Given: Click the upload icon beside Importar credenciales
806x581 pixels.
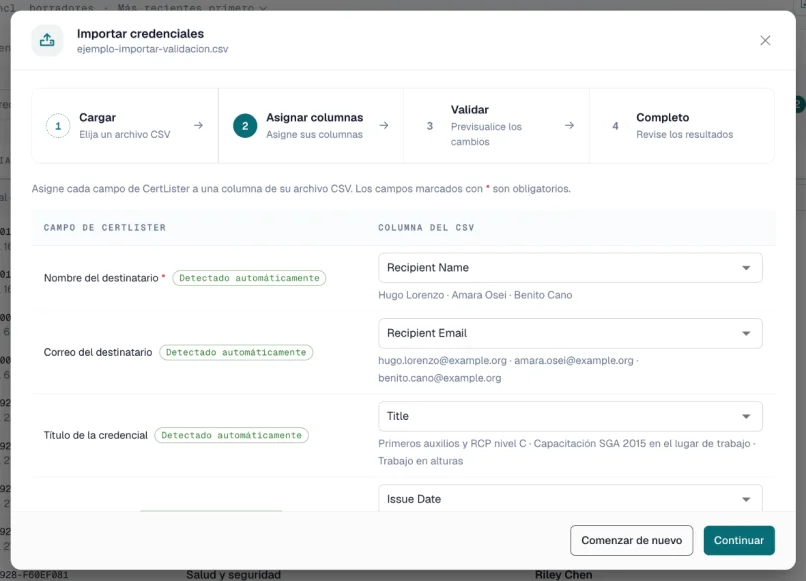Looking at the screenshot, I should coord(47,40).
